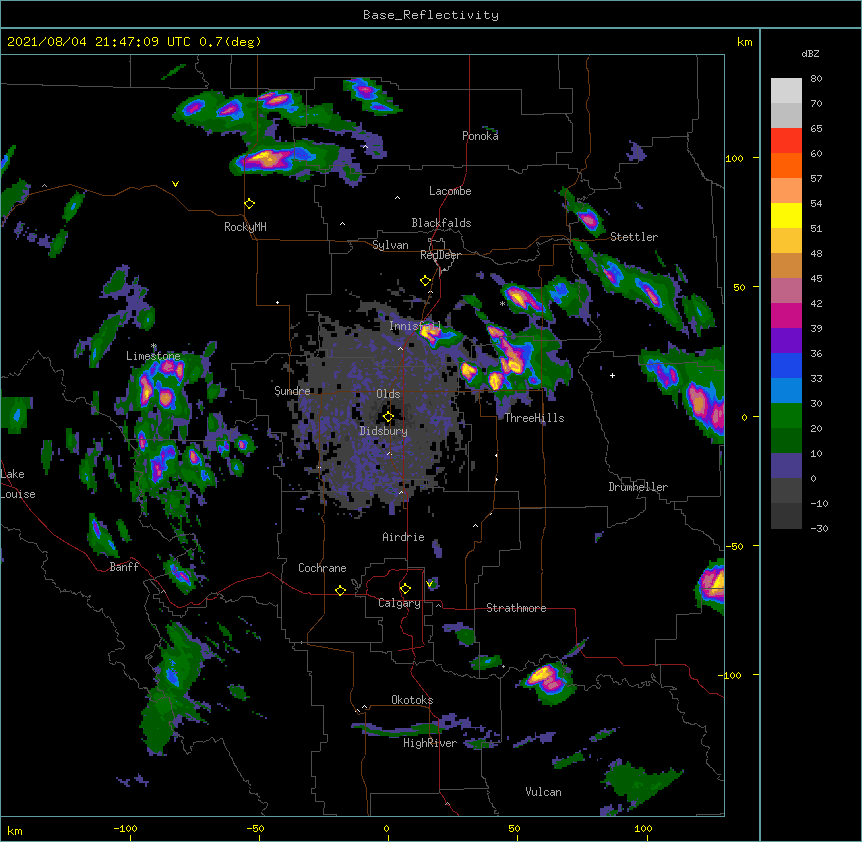Click the Lacombe city label

(450, 191)
